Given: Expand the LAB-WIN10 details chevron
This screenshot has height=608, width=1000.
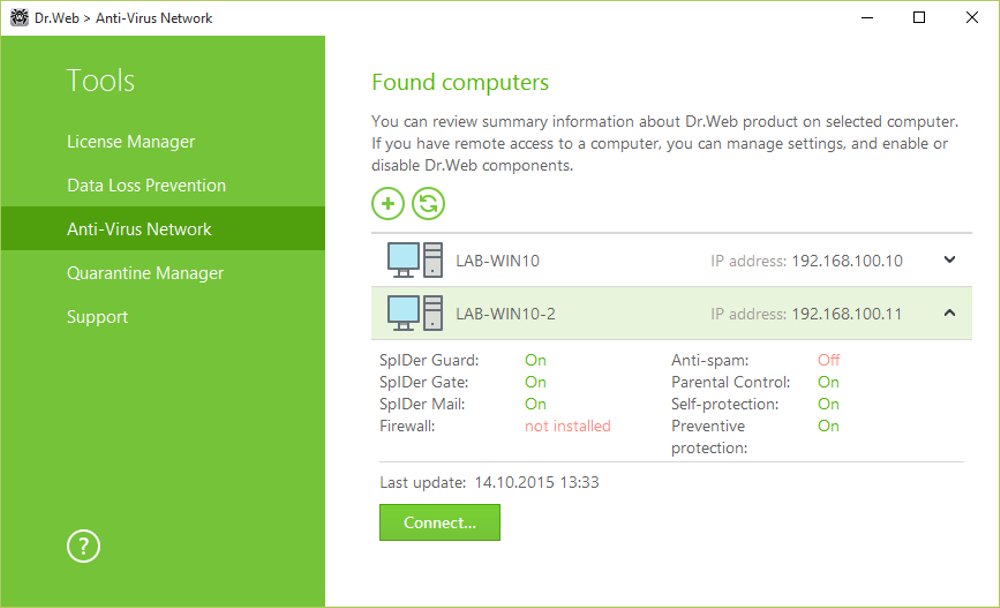Looking at the screenshot, I should 950,260.
